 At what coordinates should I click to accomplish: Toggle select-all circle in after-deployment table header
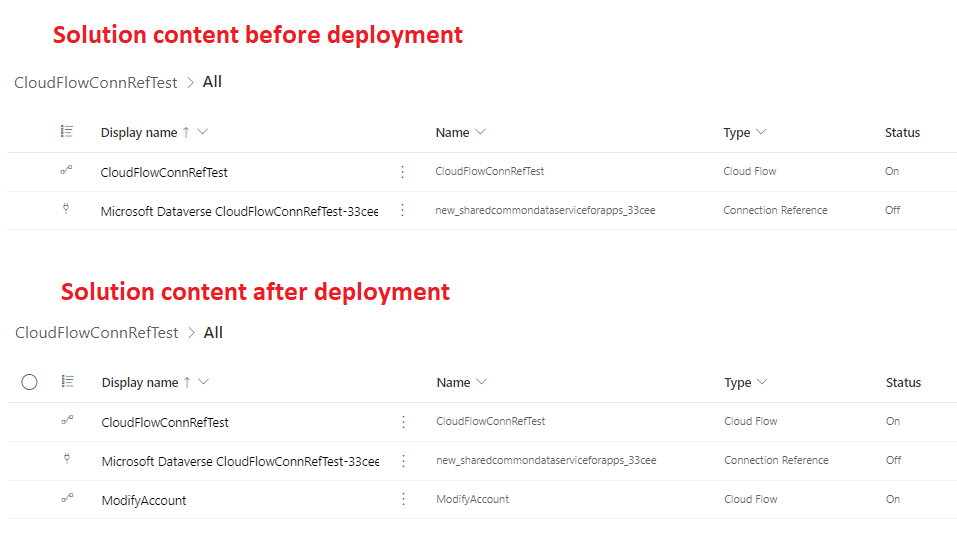point(29,382)
